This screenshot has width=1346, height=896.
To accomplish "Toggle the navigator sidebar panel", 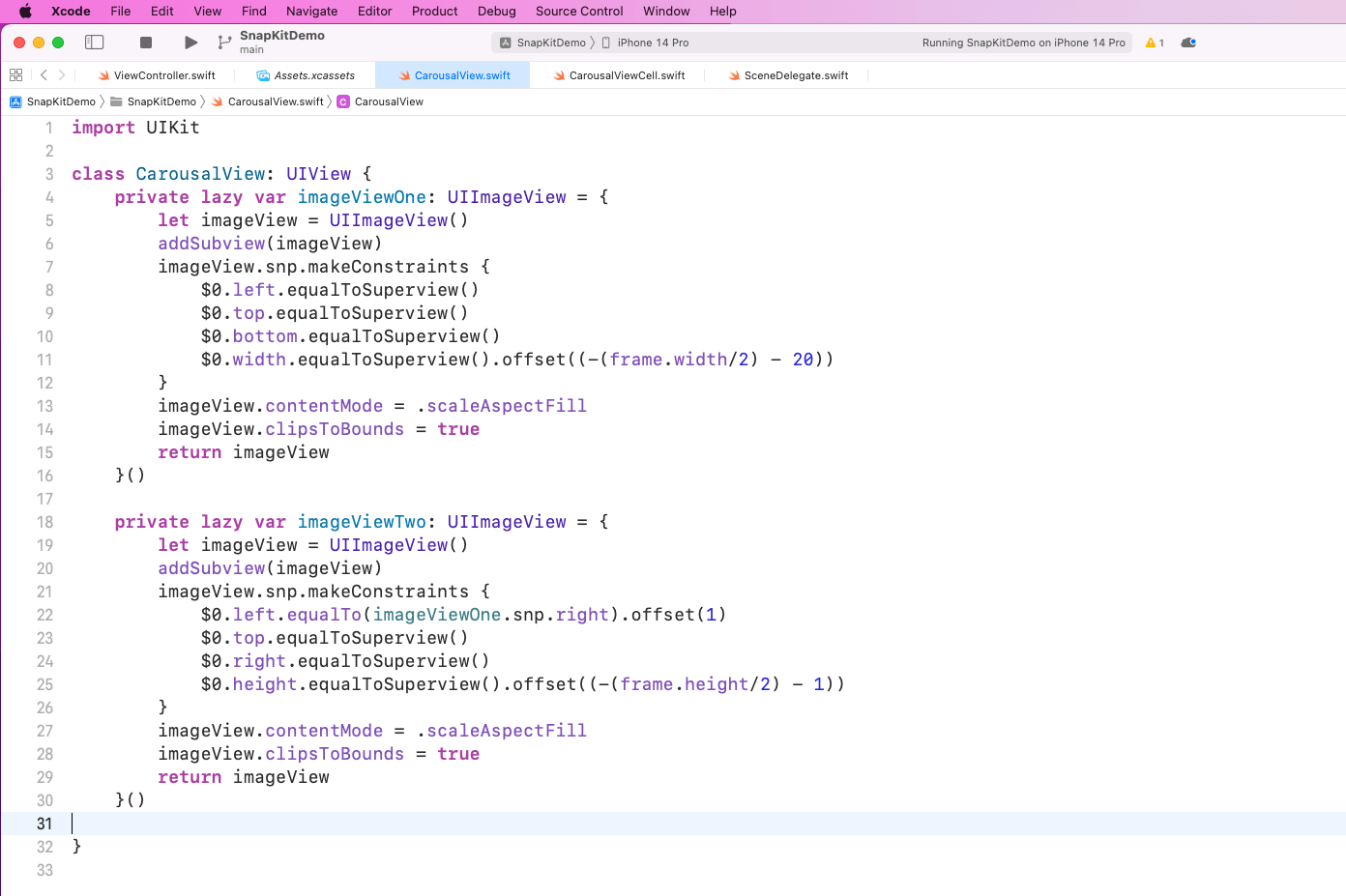I will [x=95, y=43].
